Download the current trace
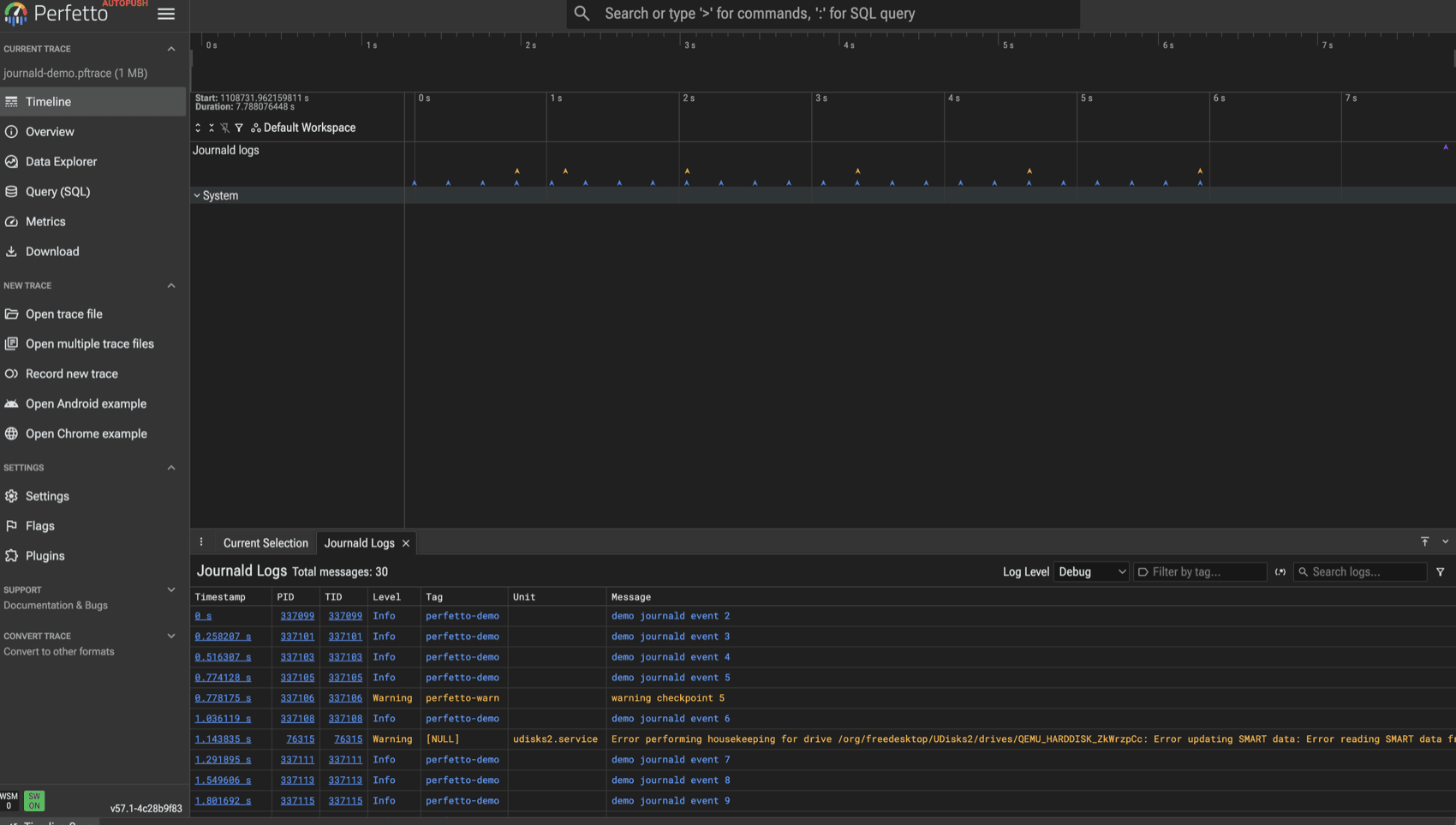 click(92, 252)
